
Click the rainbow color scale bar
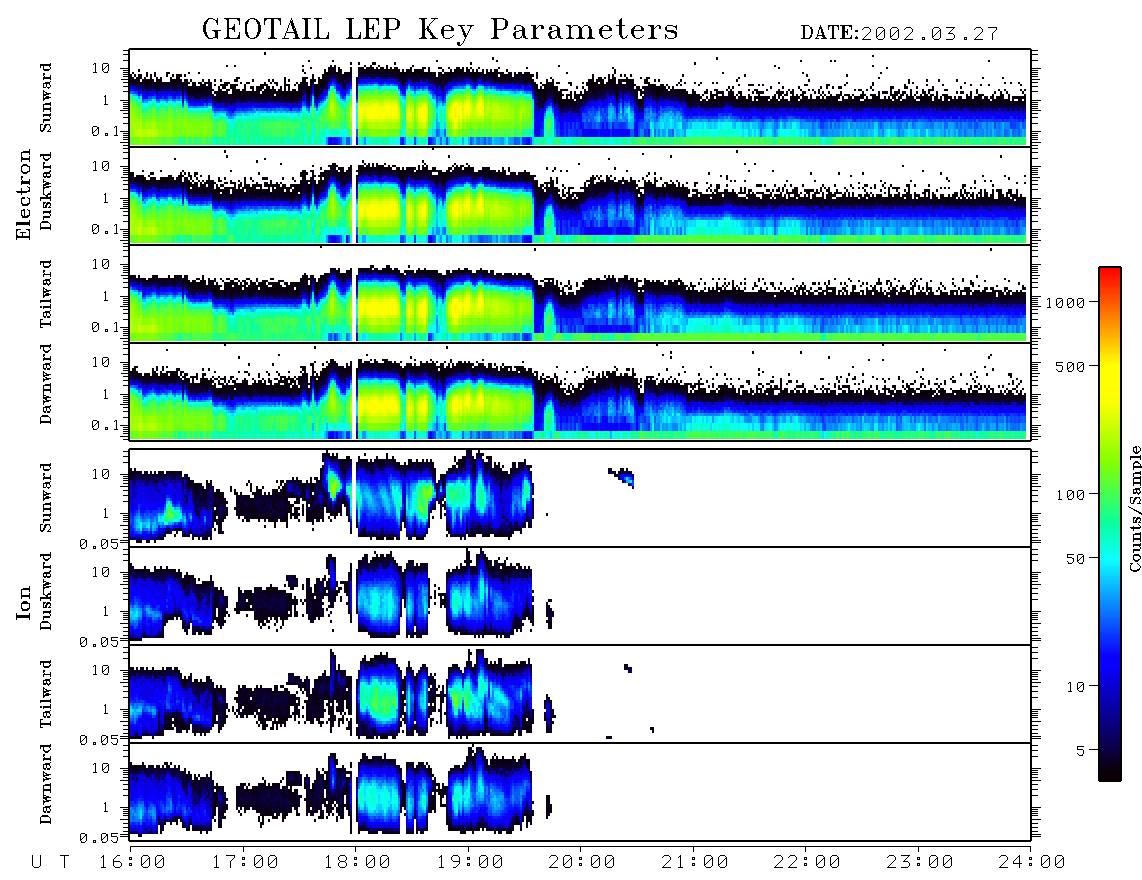(x=1110, y=524)
